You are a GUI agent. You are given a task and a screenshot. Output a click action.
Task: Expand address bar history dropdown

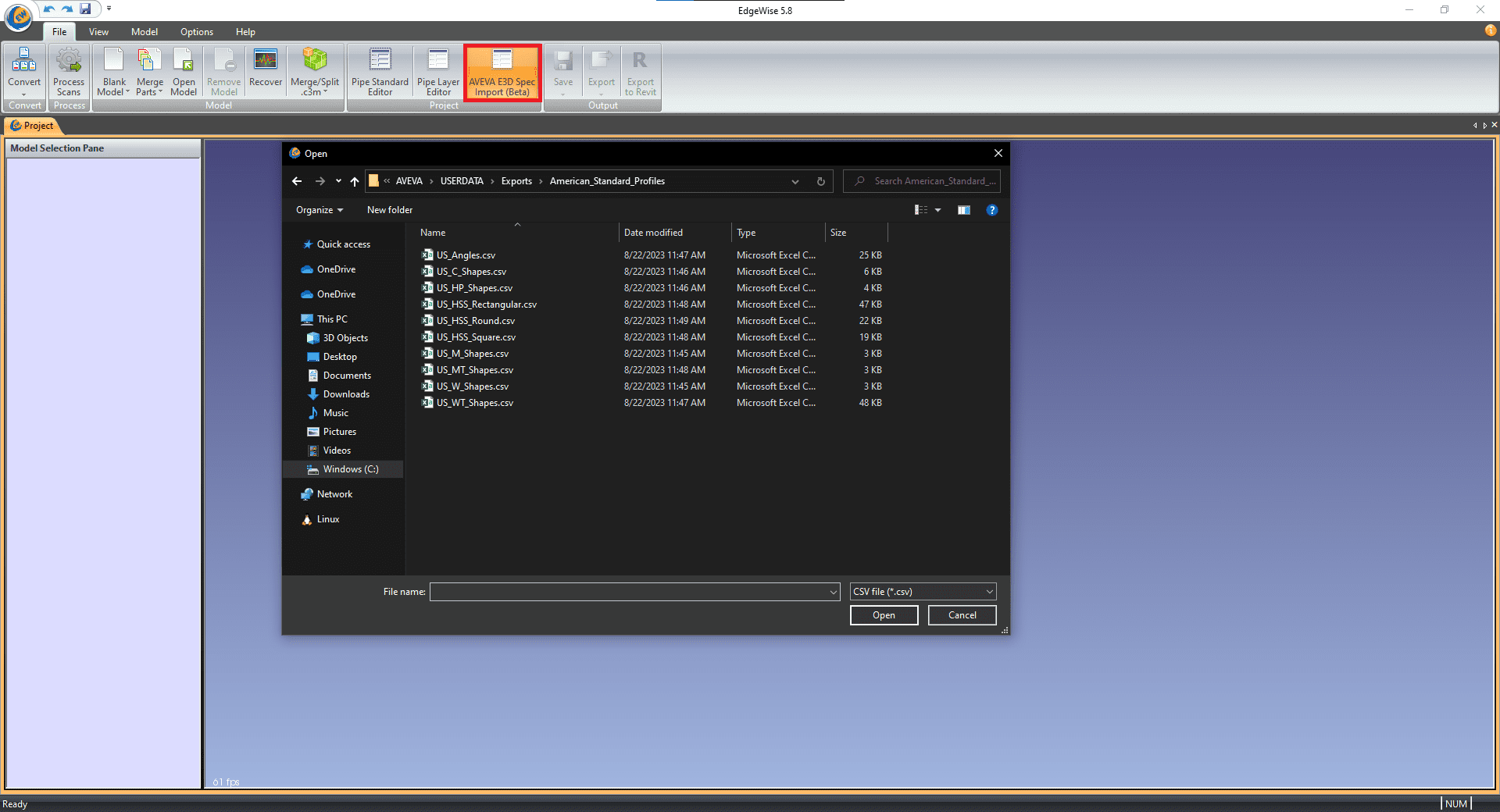[x=795, y=181]
